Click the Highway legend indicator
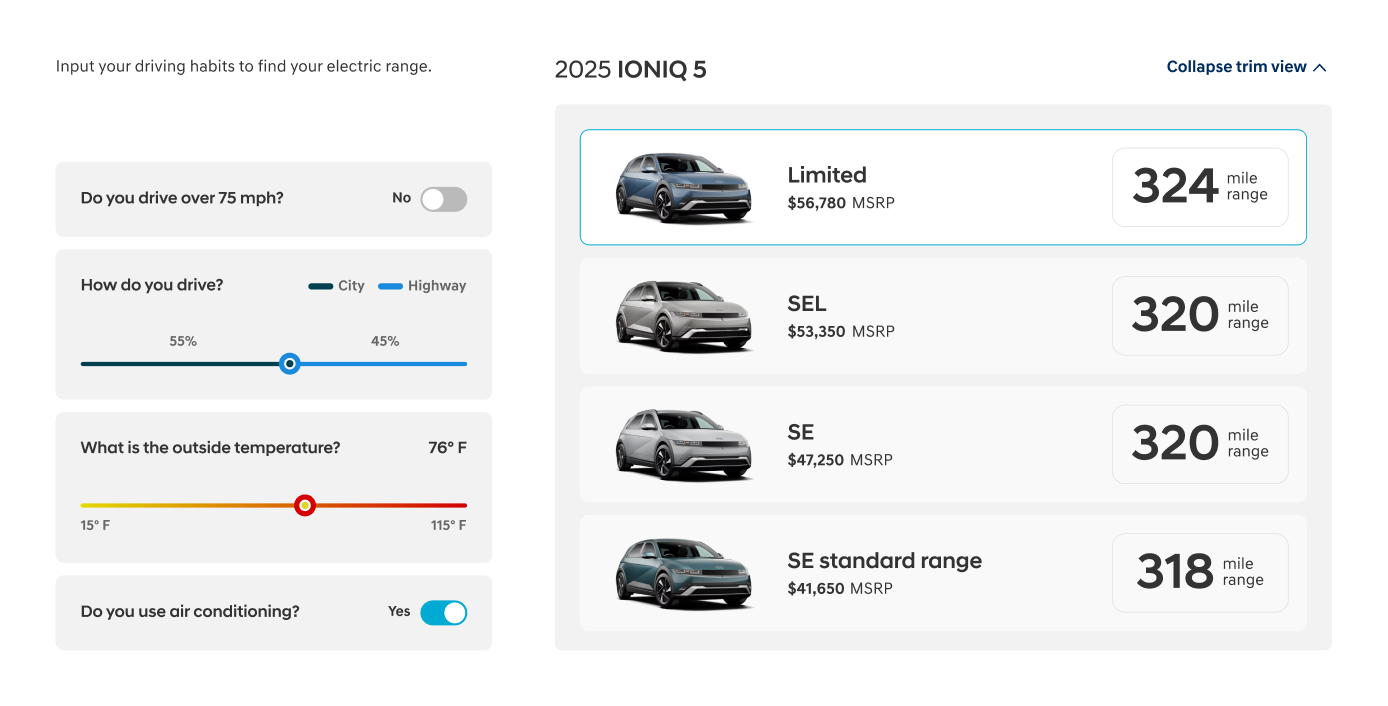The width and height of the screenshot is (1388, 706). tap(390, 285)
